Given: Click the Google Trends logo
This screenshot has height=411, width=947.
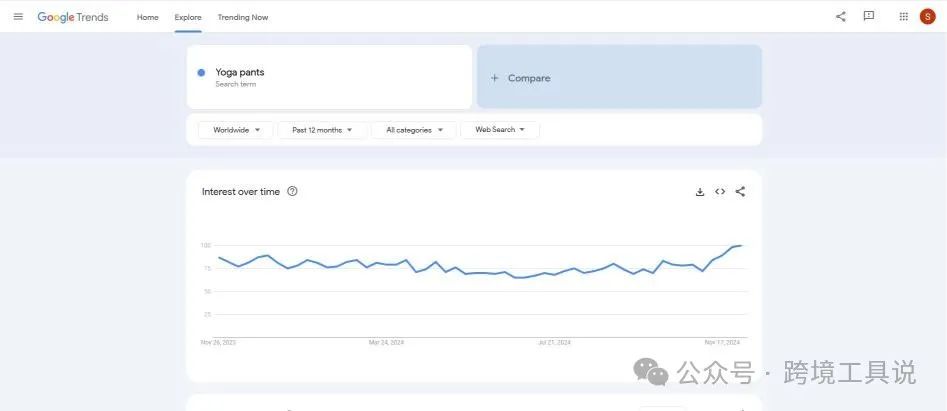Looking at the screenshot, I should point(73,17).
